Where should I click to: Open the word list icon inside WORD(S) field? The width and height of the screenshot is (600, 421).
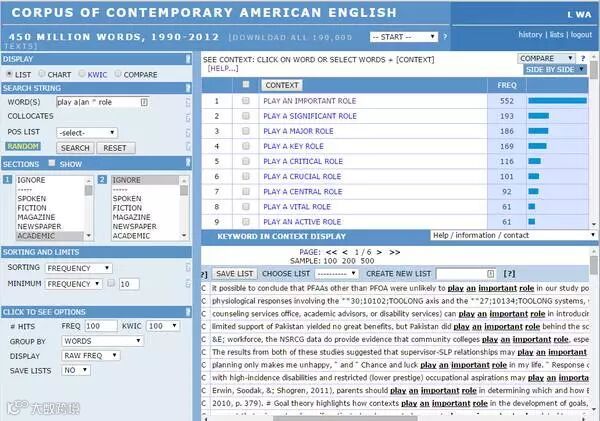pyautogui.click(x=144, y=102)
